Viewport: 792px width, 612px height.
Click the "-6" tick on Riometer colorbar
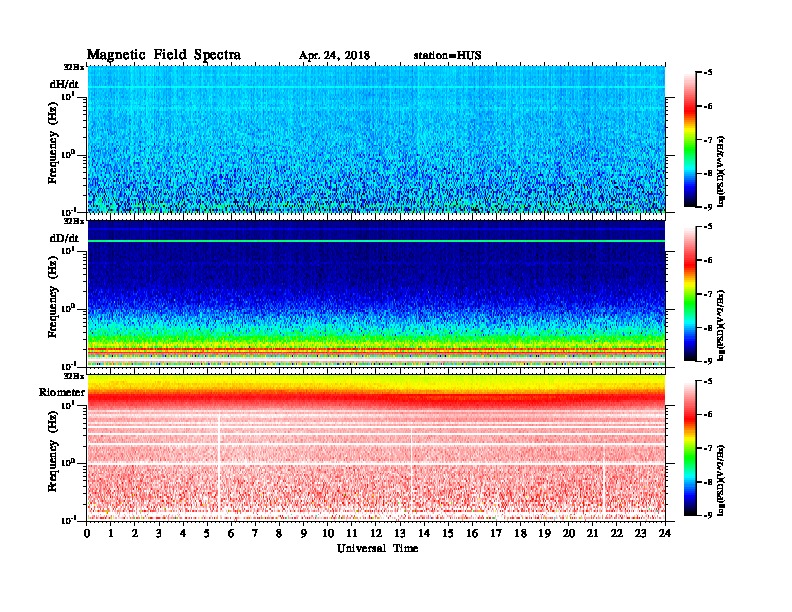(x=708, y=415)
